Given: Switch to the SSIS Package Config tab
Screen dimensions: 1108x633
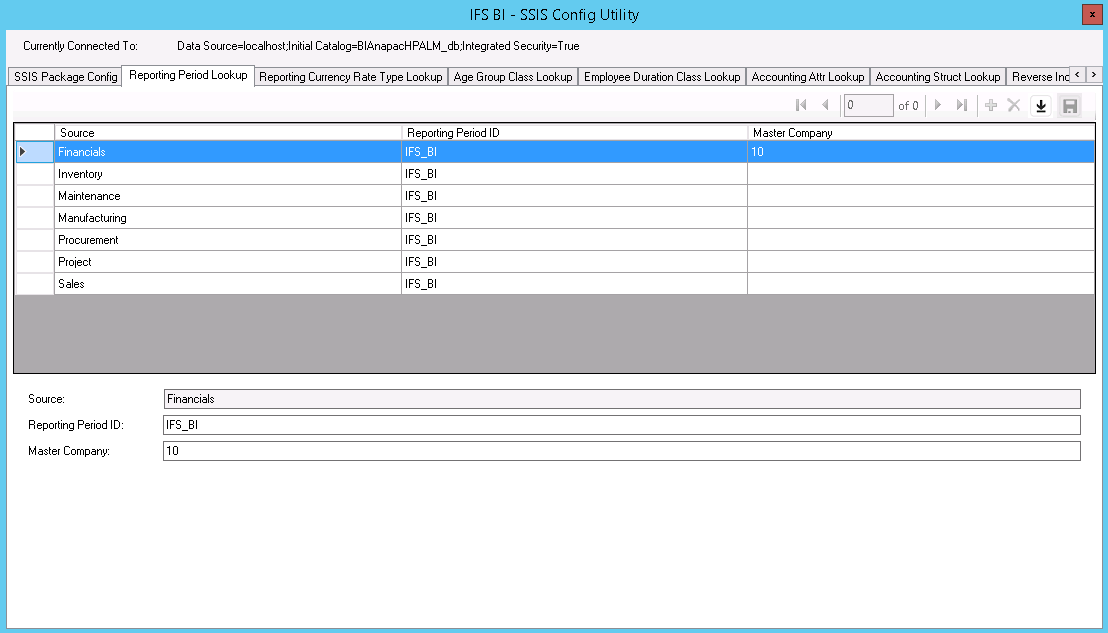Looking at the screenshot, I should [x=66, y=77].
